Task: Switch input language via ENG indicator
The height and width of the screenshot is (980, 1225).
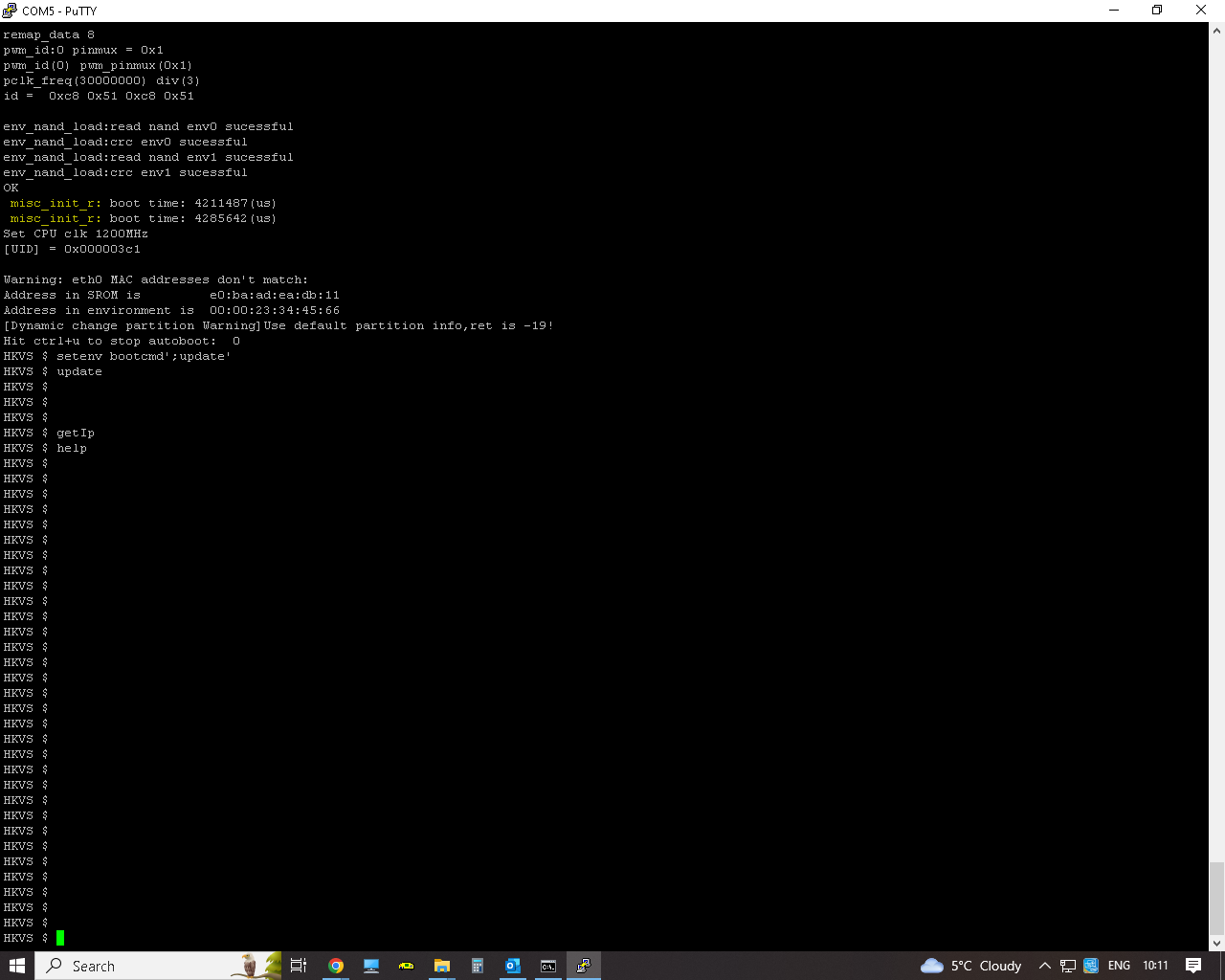Action: [x=1119, y=966]
